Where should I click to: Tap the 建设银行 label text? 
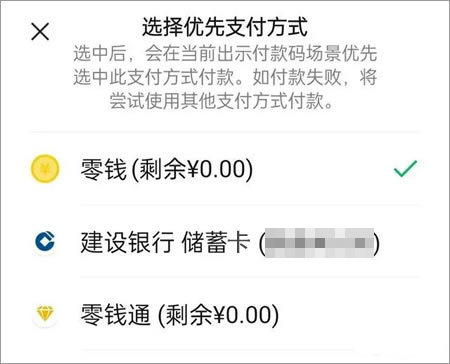pos(127,242)
